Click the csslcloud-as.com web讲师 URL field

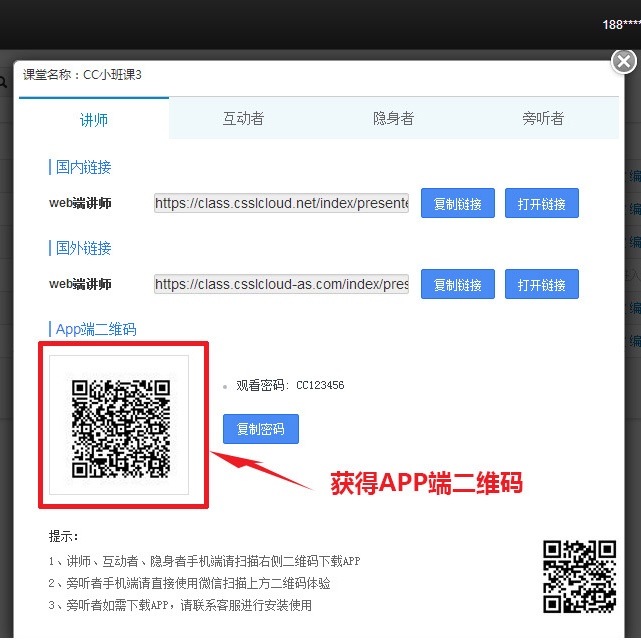coord(281,285)
